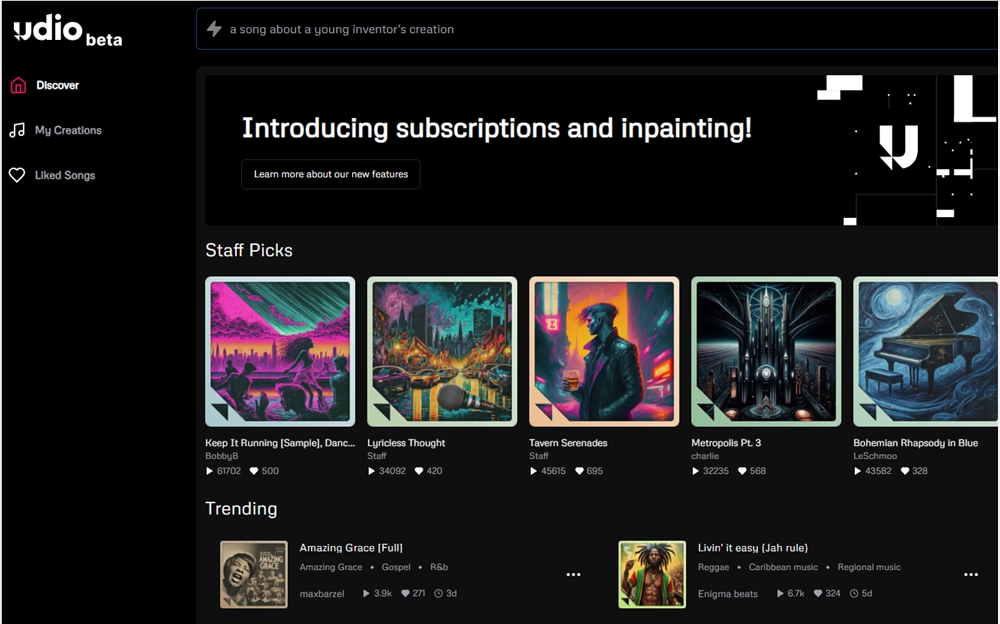Open three-dot menu for Livin' it easy
The width and height of the screenshot is (1000, 624).
(x=971, y=574)
